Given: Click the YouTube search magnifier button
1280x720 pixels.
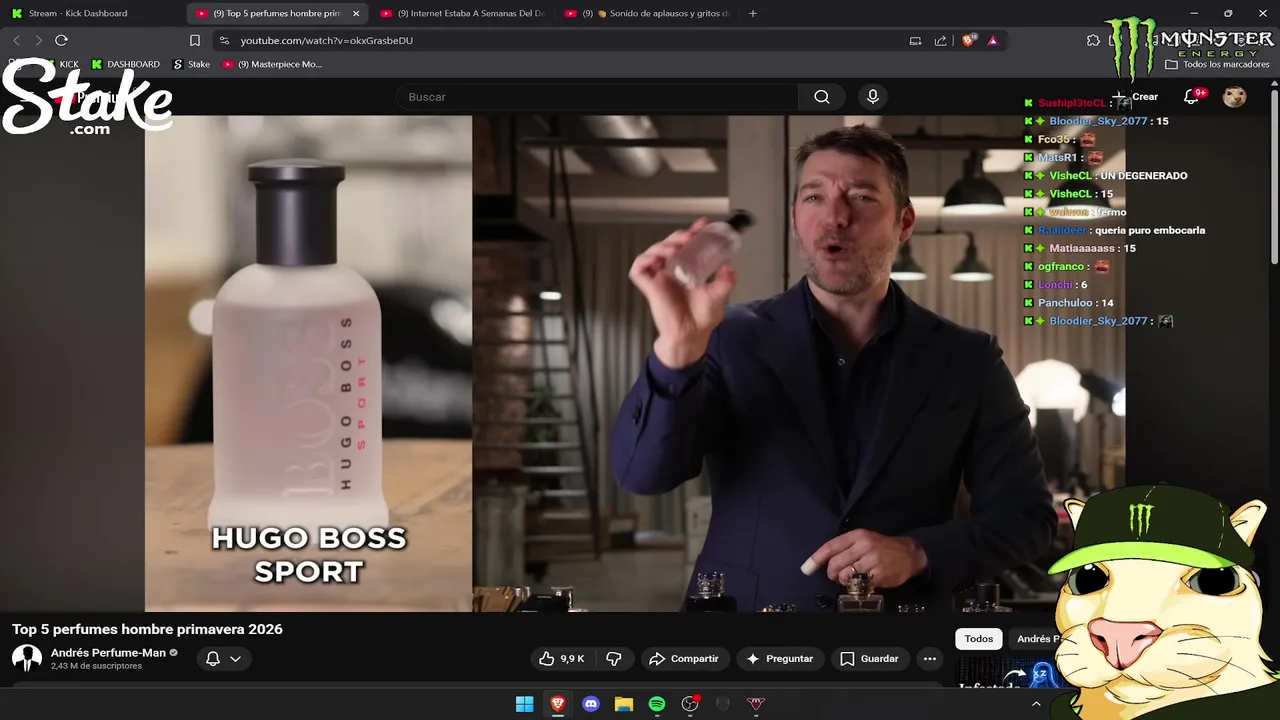Looking at the screenshot, I should [822, 97].
